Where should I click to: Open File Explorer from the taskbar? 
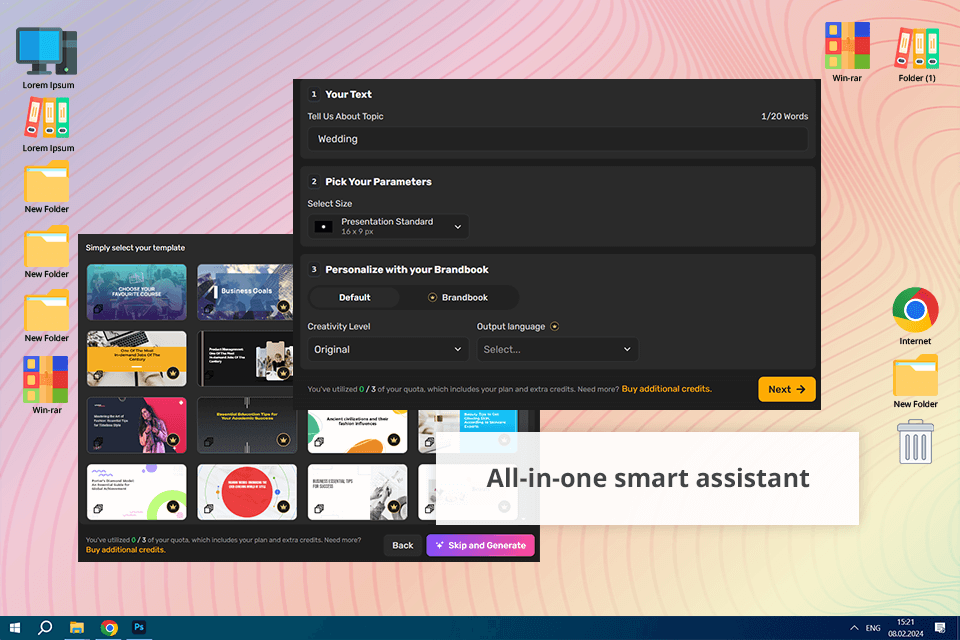click(x=77, y=628)
